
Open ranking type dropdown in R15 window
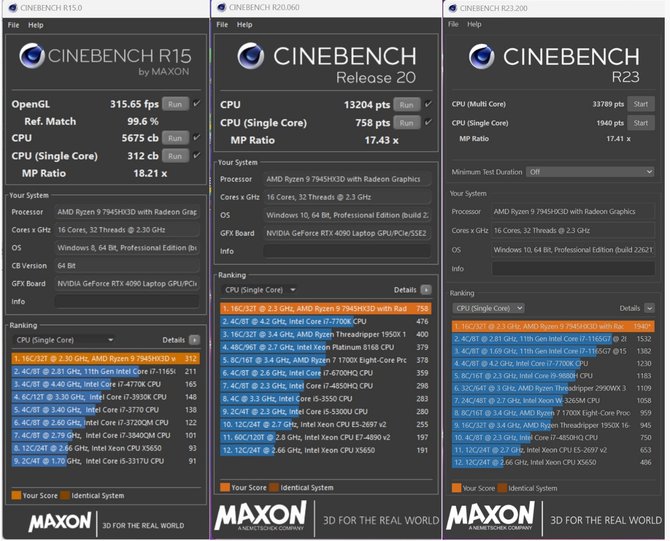64,340
